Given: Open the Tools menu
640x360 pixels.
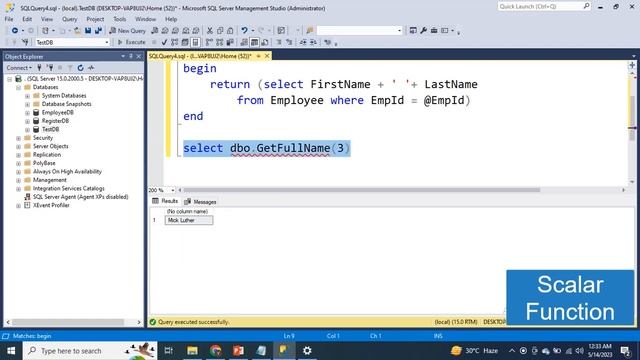Looking at the screenshot, I should (x=120, y=19).
